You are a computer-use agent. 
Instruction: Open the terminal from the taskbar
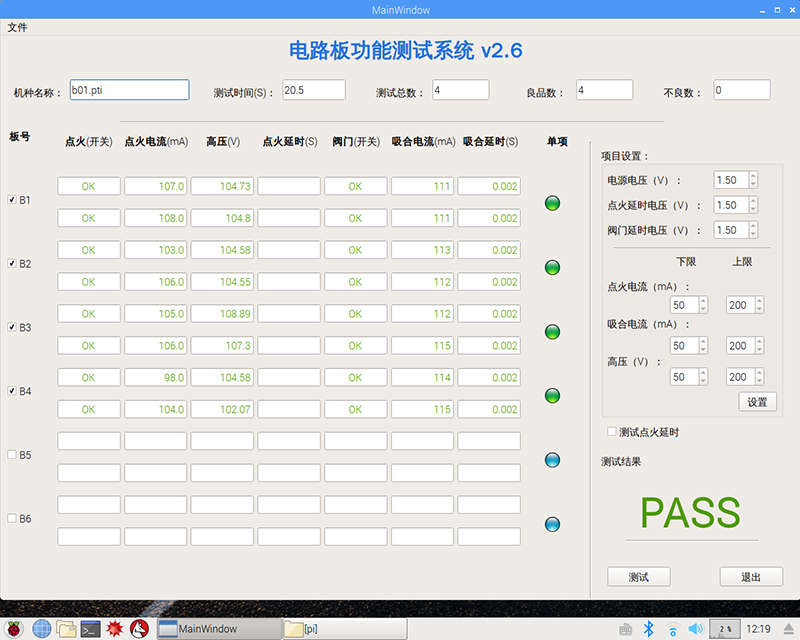(x=91, y=628)
